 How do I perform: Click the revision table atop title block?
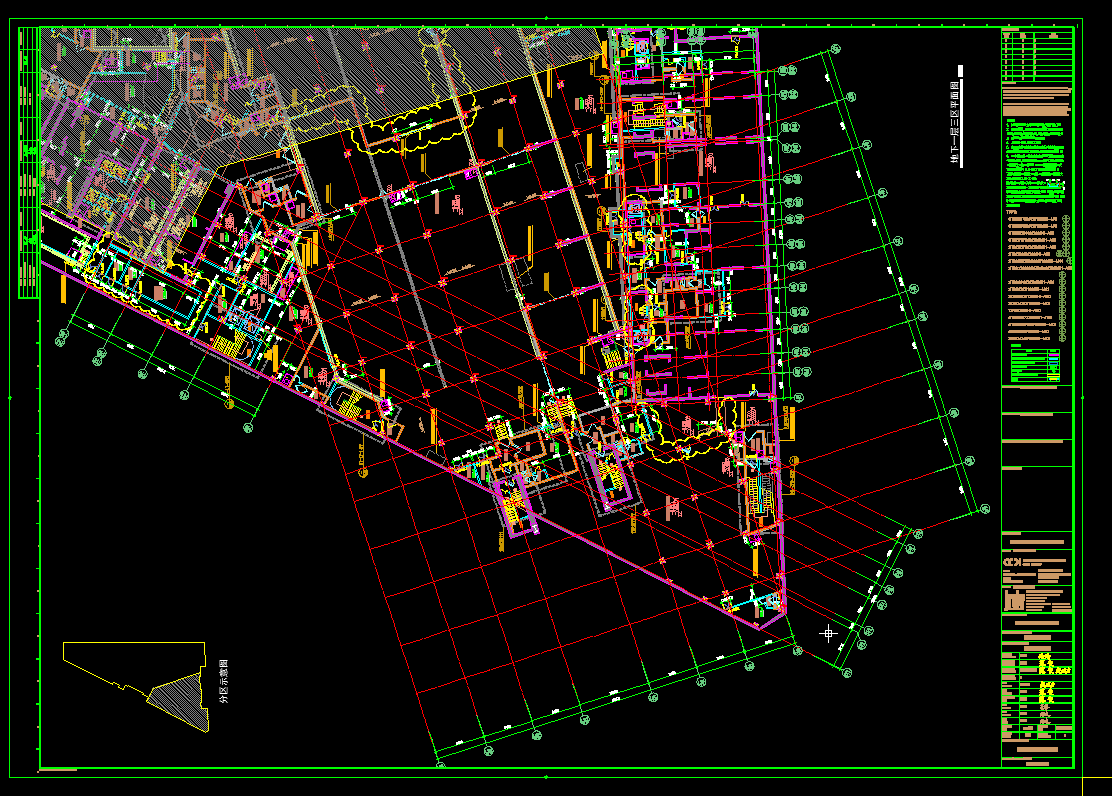tap(1037, 54)
